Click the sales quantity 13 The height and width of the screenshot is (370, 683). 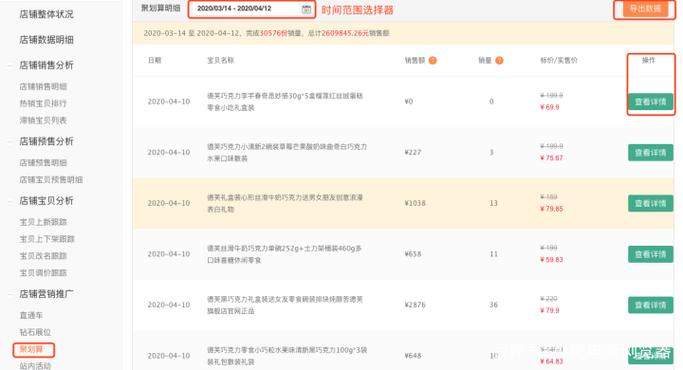(x=493, y=203)
